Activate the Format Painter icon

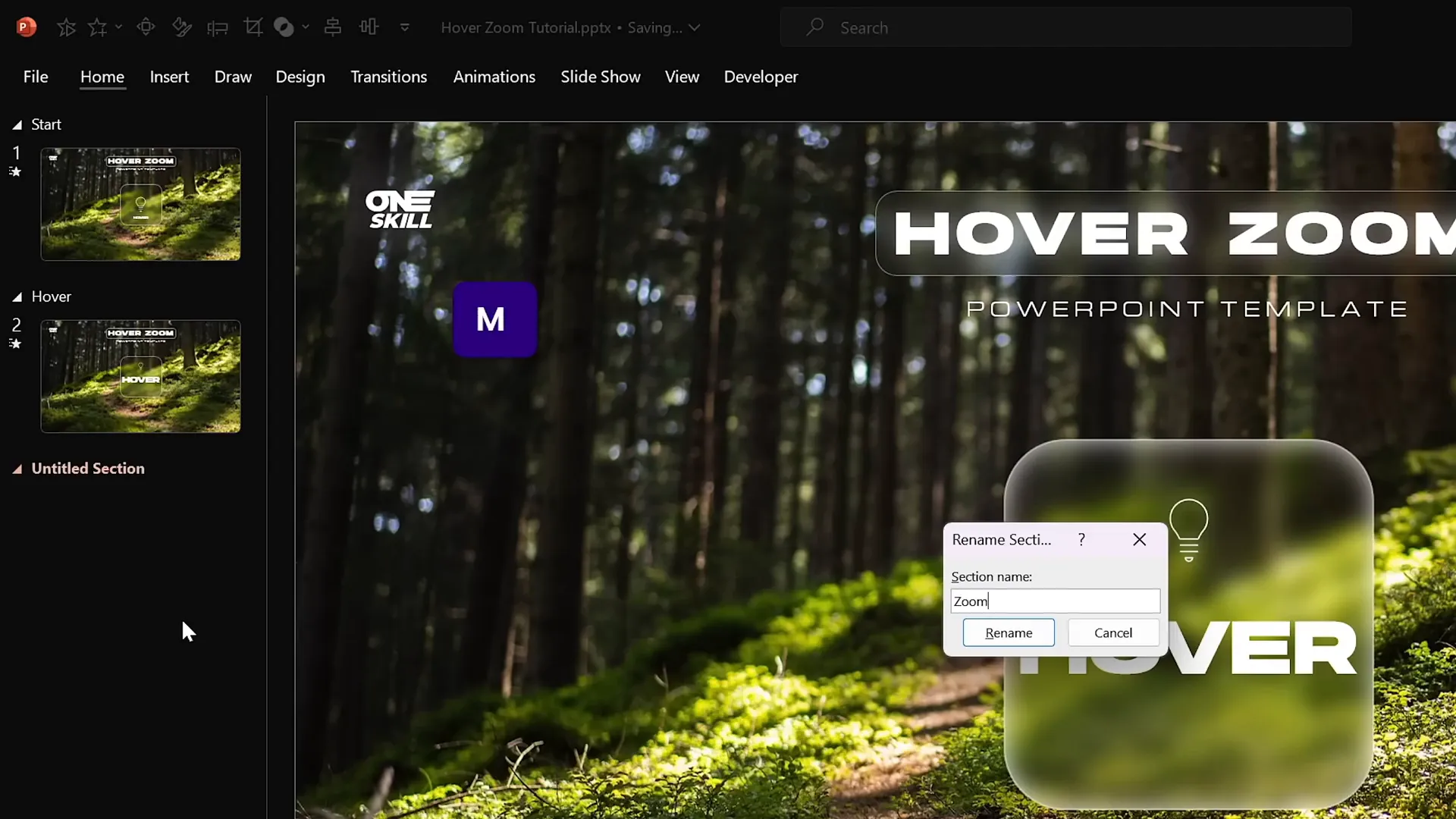pos(182,27)
